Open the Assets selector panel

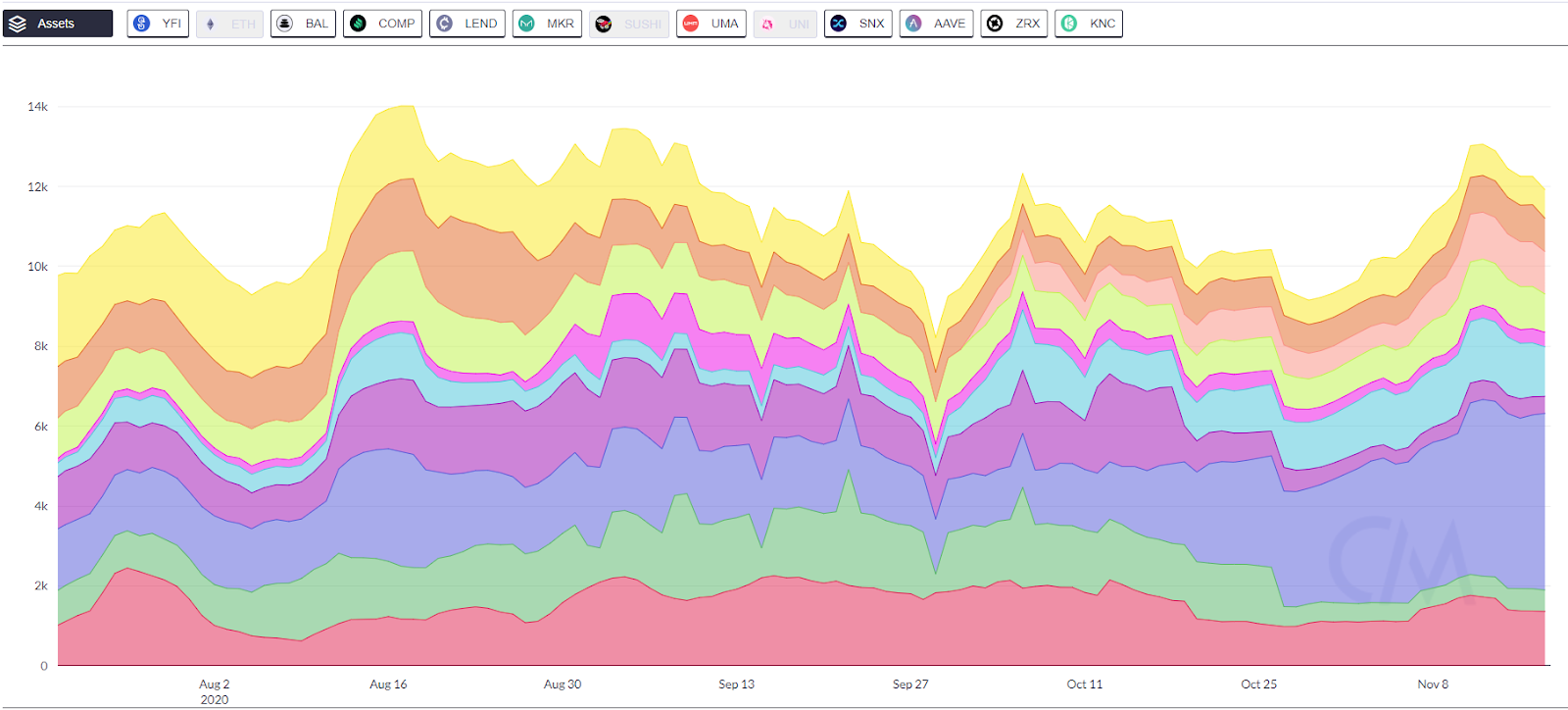click(58, 24)
